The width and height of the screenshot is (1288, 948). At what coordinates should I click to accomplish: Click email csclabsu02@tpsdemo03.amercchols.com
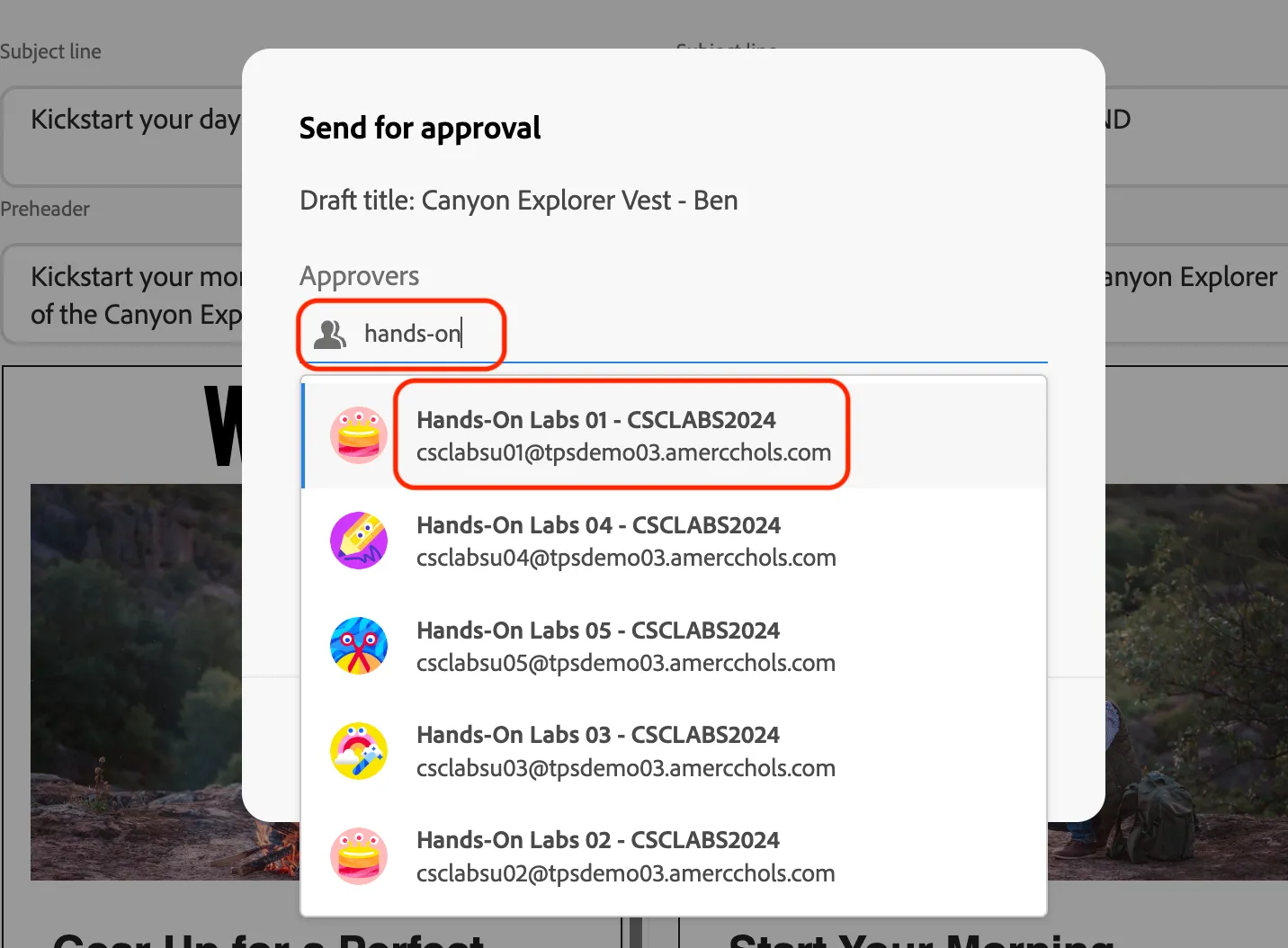coord(626,873)
